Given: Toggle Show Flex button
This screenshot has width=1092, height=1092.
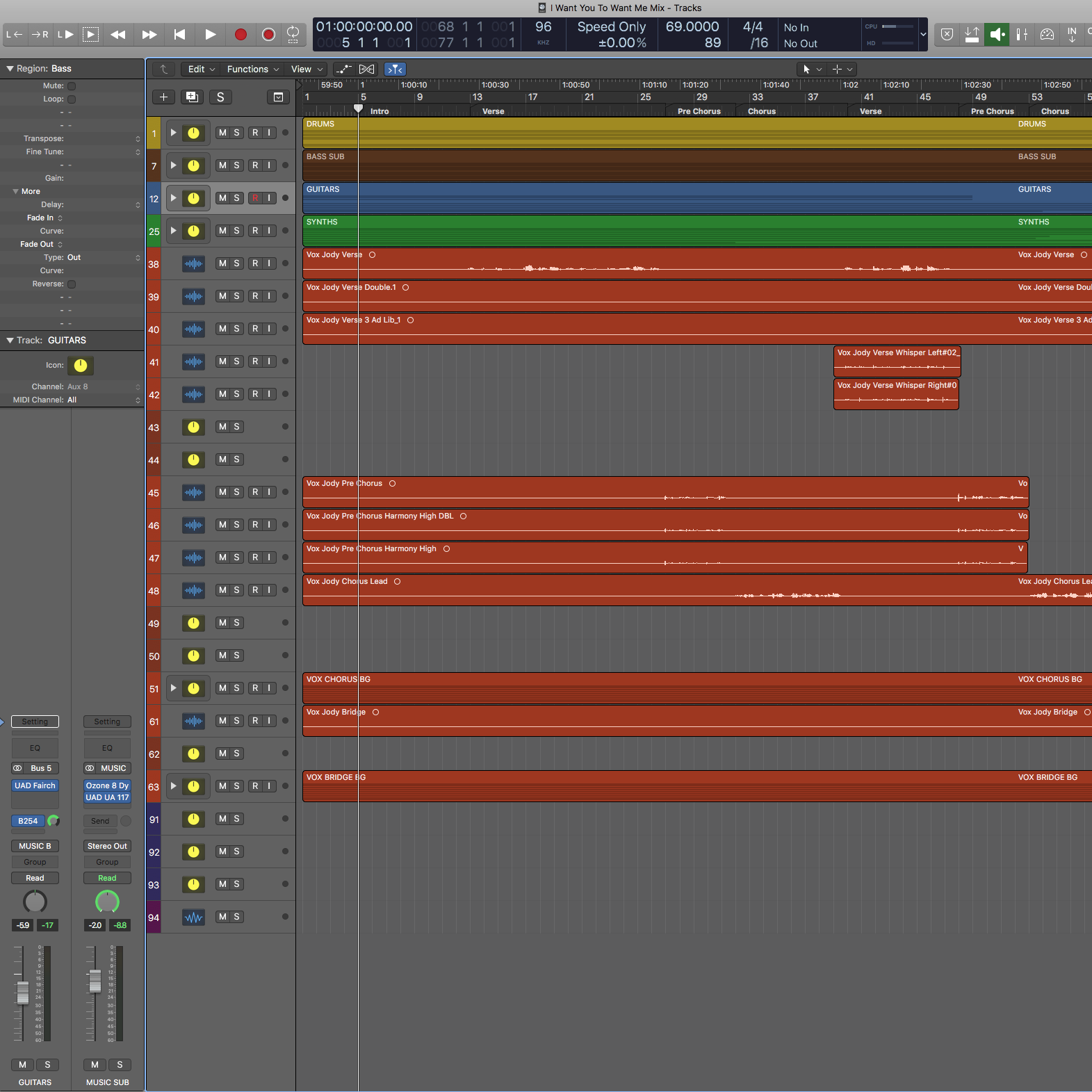Looking at the screenshot, I should [367, 69].
